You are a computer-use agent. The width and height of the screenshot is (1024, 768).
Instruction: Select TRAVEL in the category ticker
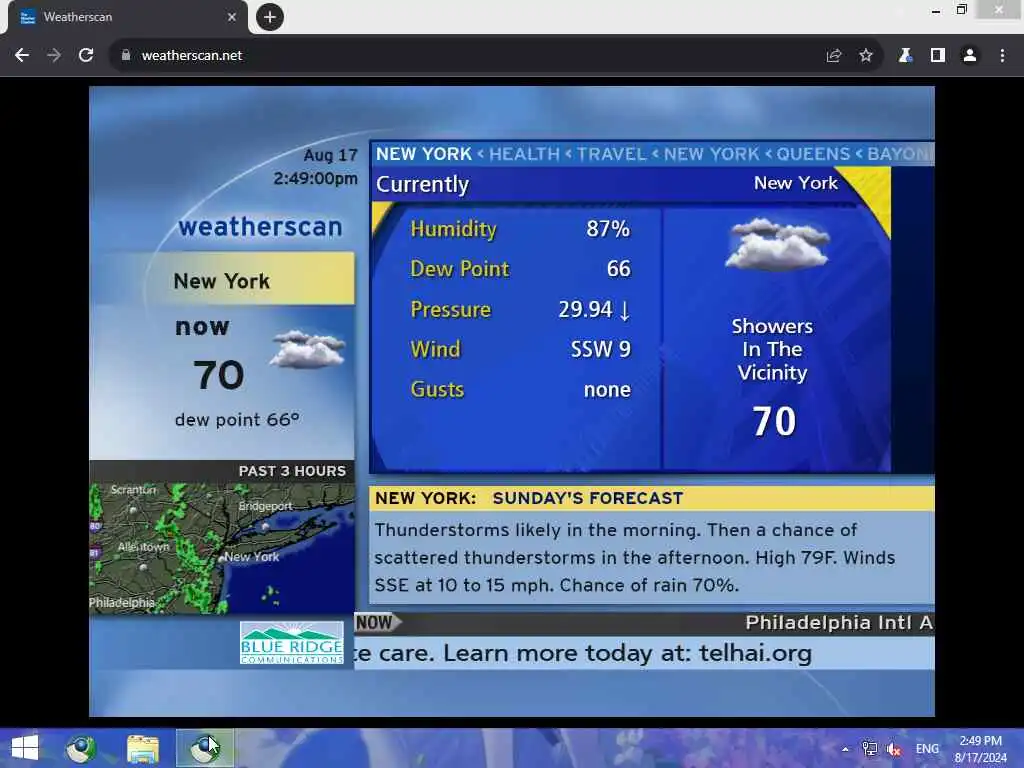611,154
